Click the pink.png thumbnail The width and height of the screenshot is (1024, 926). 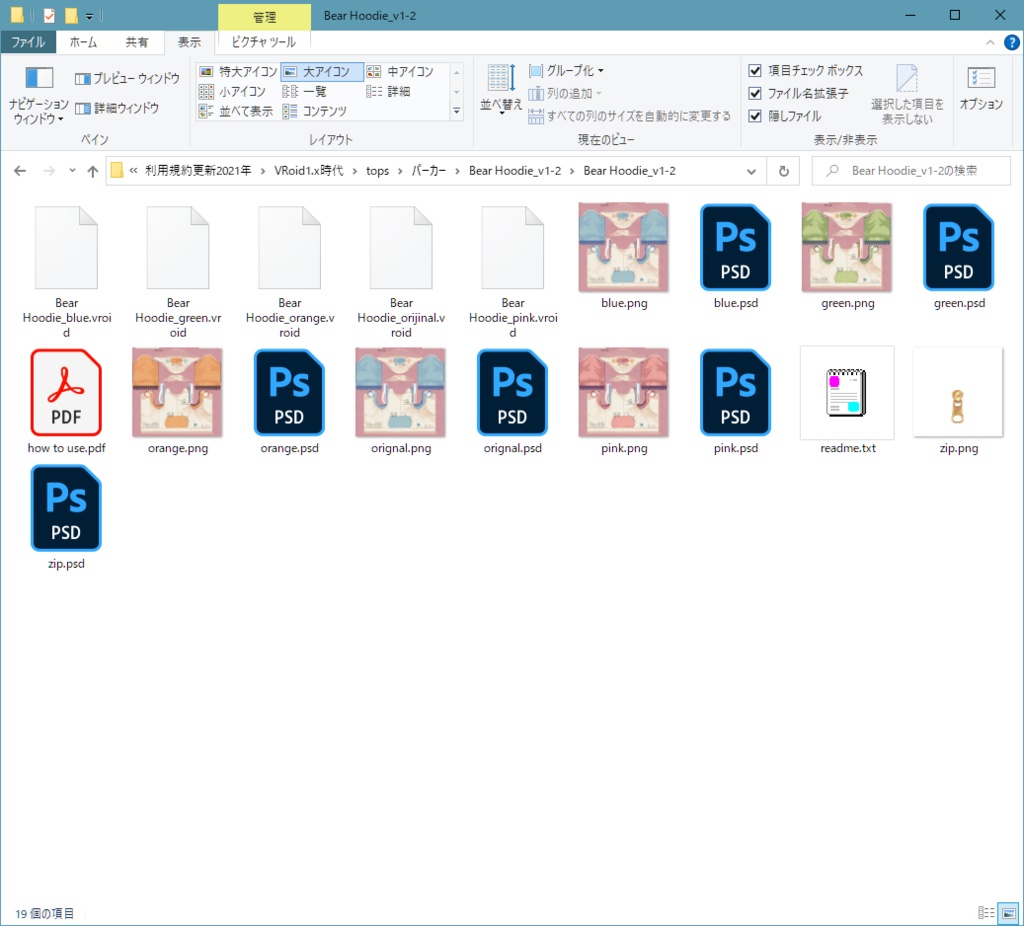point(624,392)
